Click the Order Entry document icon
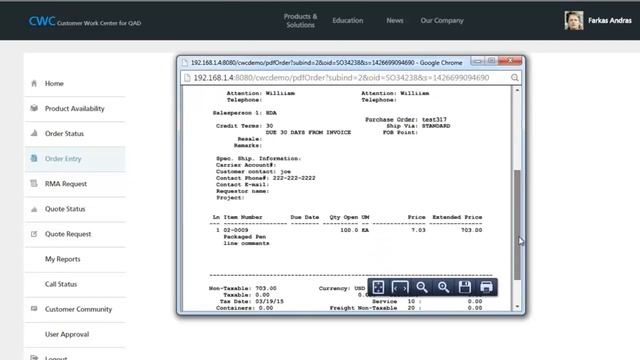Image resolution: width=640 pixels, height=360 pixels. [34, 158]
